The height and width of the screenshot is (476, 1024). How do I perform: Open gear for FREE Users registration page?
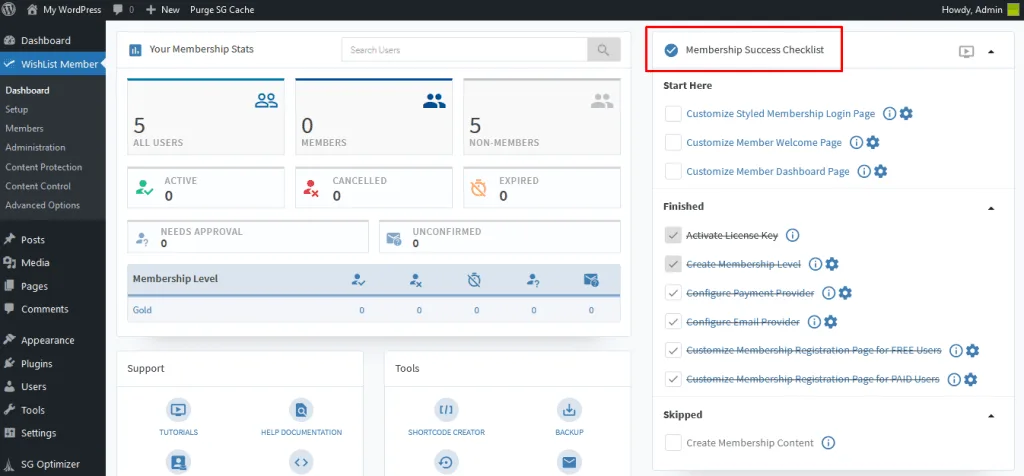[972, 351]
